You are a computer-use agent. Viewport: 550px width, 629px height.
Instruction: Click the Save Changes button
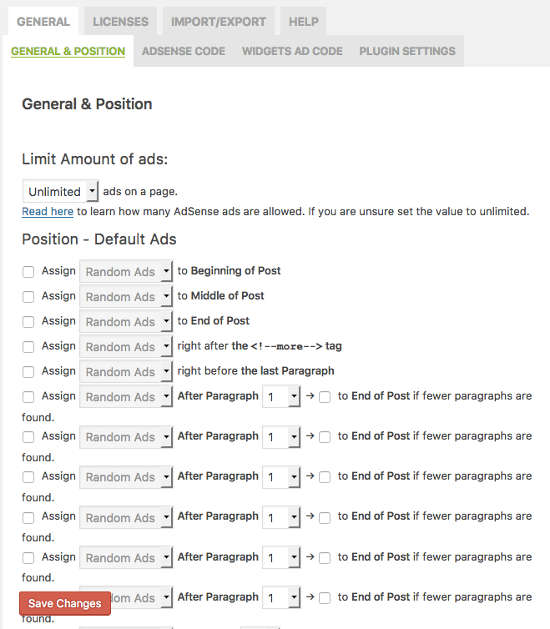click(x=65, y=603)
